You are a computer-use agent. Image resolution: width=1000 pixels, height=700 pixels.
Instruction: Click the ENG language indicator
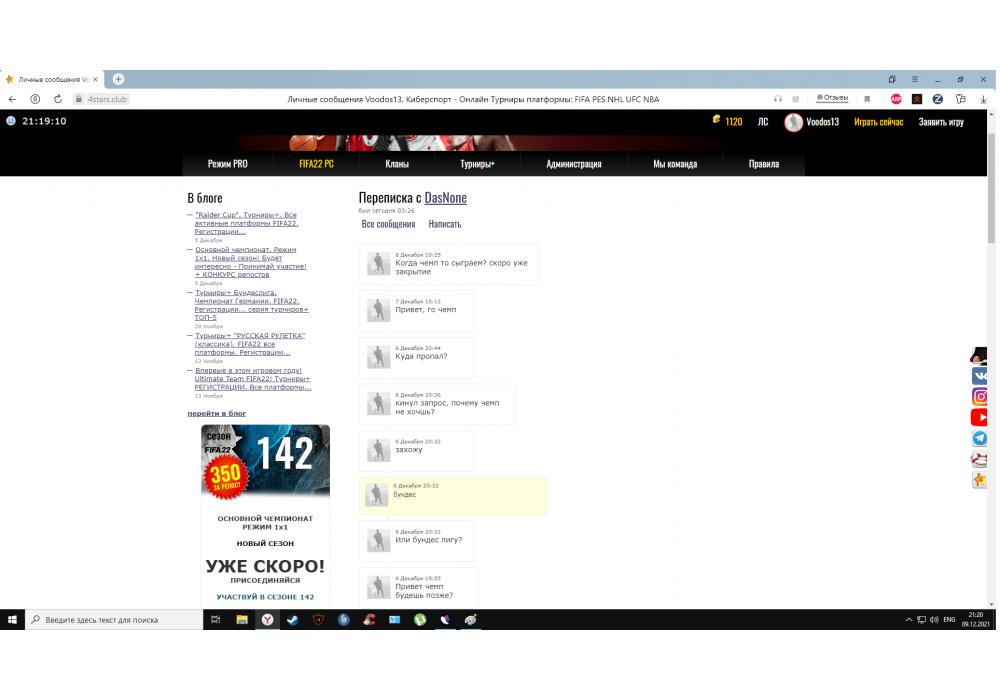click(949, 620)
